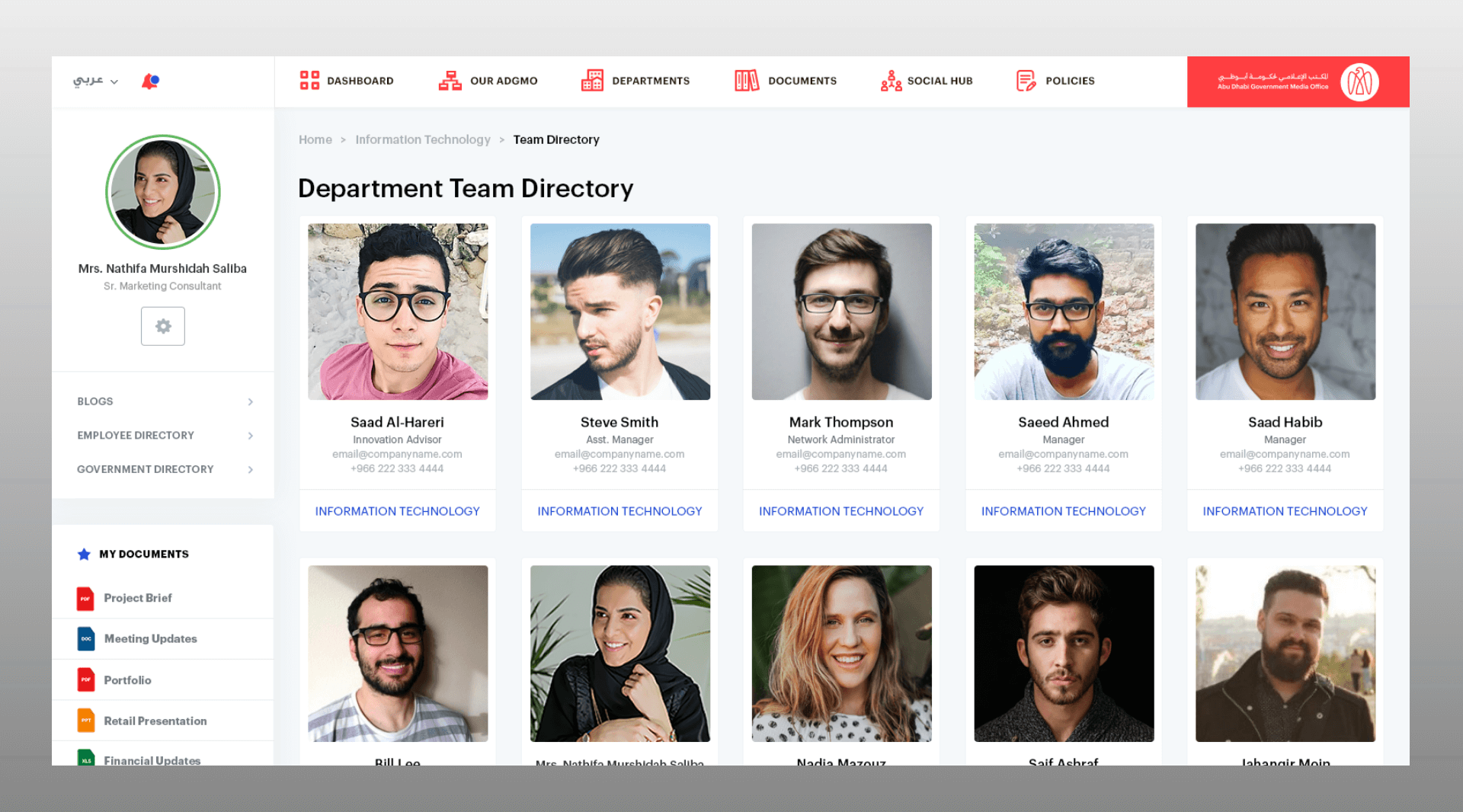The height and width of the screenshot is (812, 1463).
Task: Click Jahangir Moin's profile photo
Action: click(x=1285, y=654)
